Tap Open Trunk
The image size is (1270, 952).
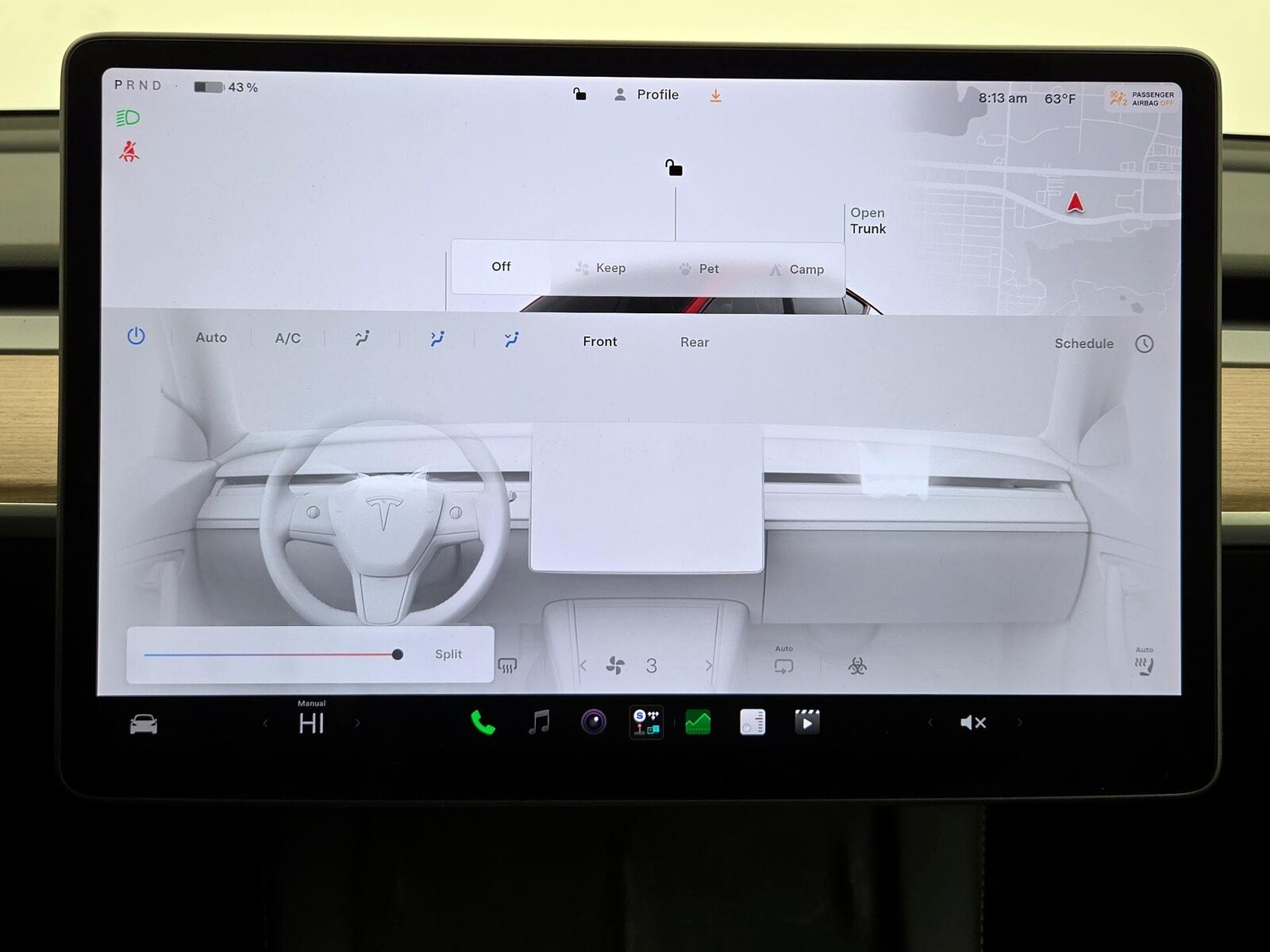click(868, 221)
